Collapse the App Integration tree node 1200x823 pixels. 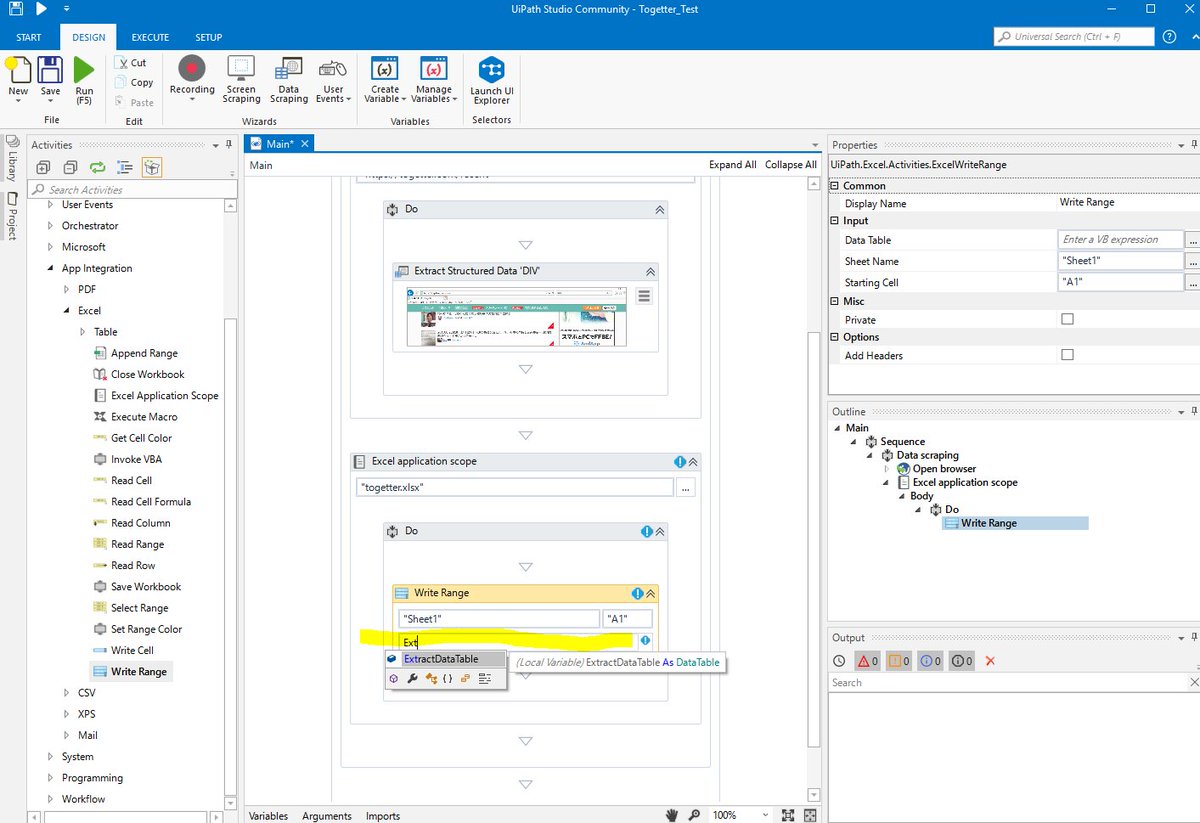[51, 268]
